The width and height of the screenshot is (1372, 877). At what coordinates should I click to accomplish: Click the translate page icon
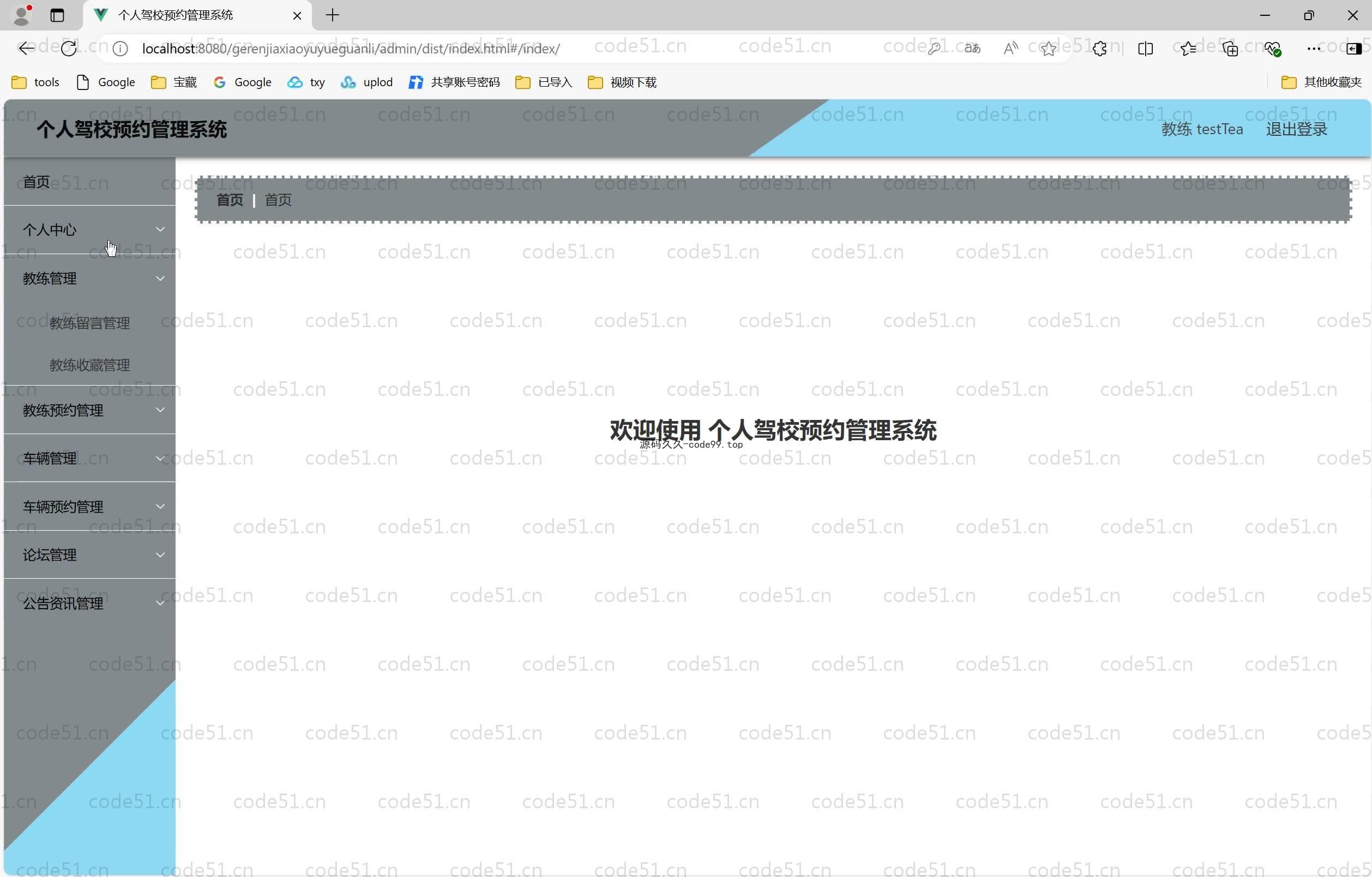tap(973, 49)
